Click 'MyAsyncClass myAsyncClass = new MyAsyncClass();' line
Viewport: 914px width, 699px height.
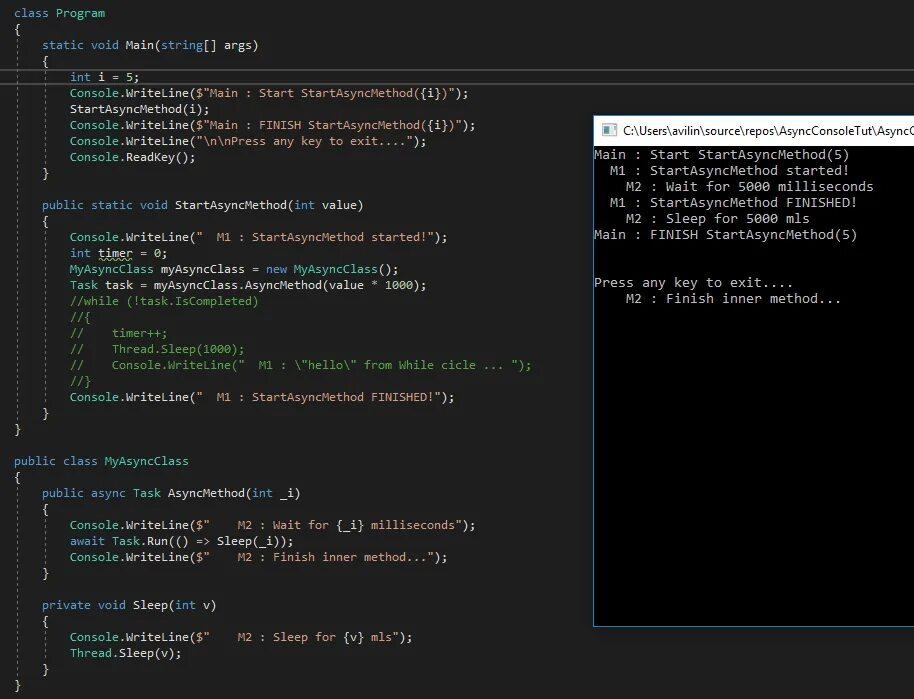(x=234, y=269)
